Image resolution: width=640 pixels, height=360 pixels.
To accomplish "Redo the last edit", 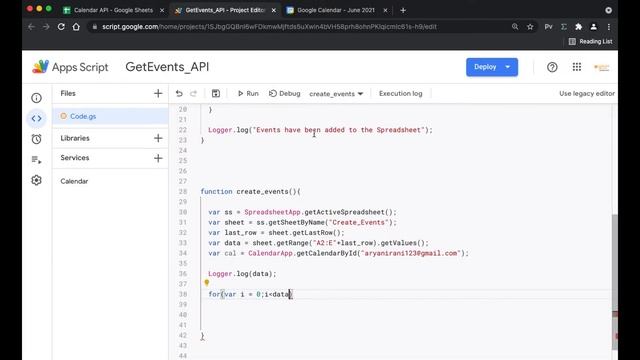I will [x=193, y=93].
